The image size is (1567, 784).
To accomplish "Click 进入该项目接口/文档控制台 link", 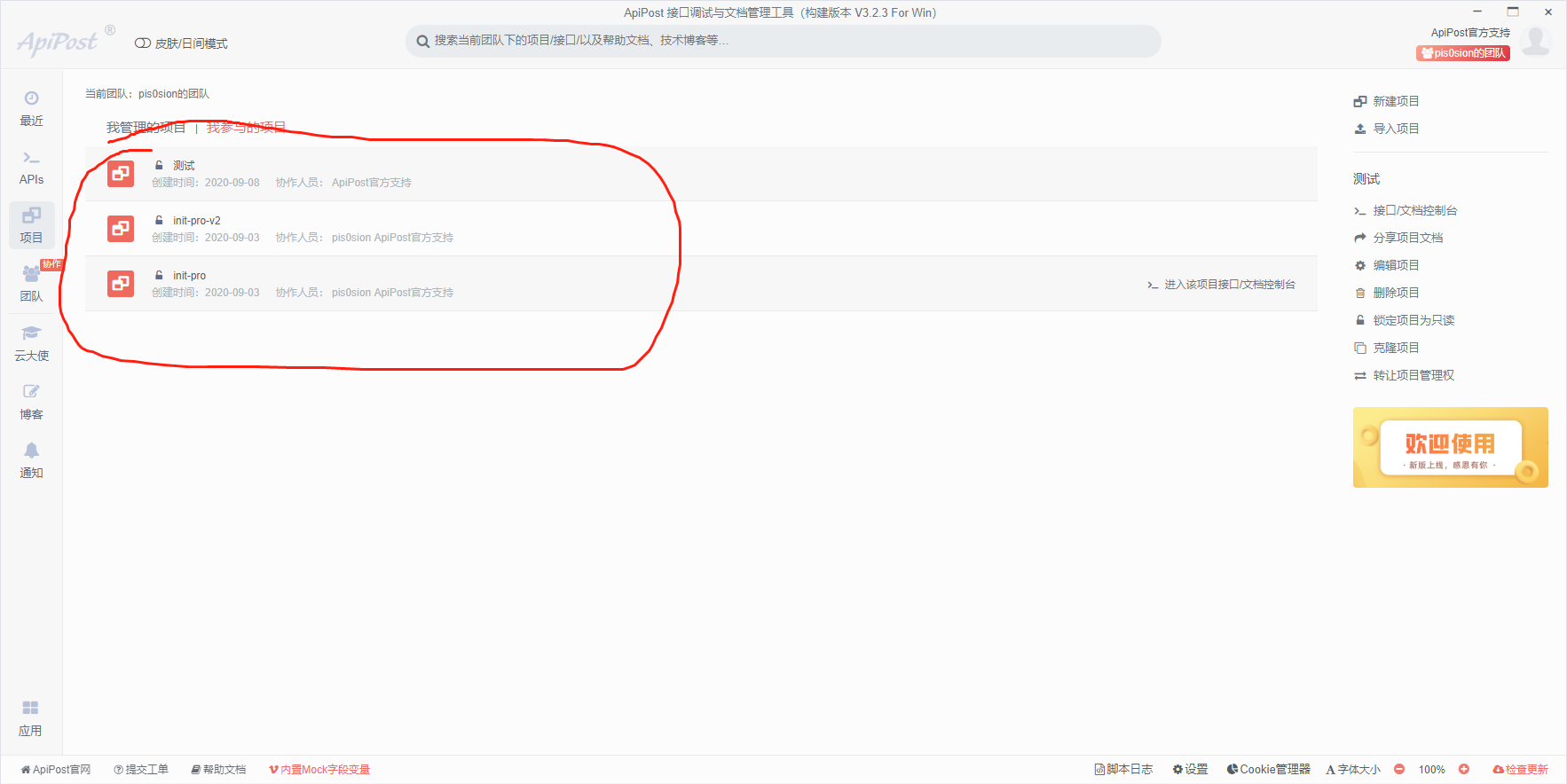I will 1221,285.
